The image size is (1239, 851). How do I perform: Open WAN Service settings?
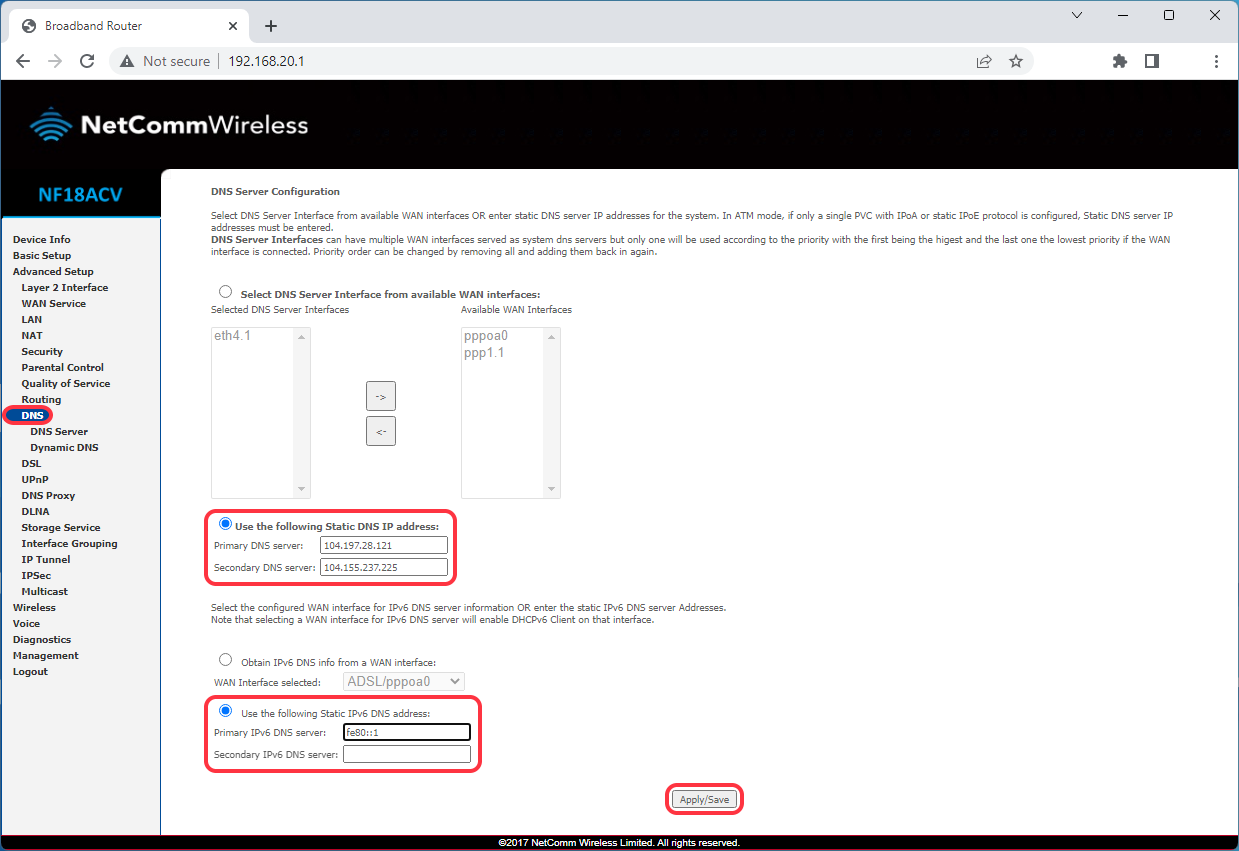click(x=54, y=303)
